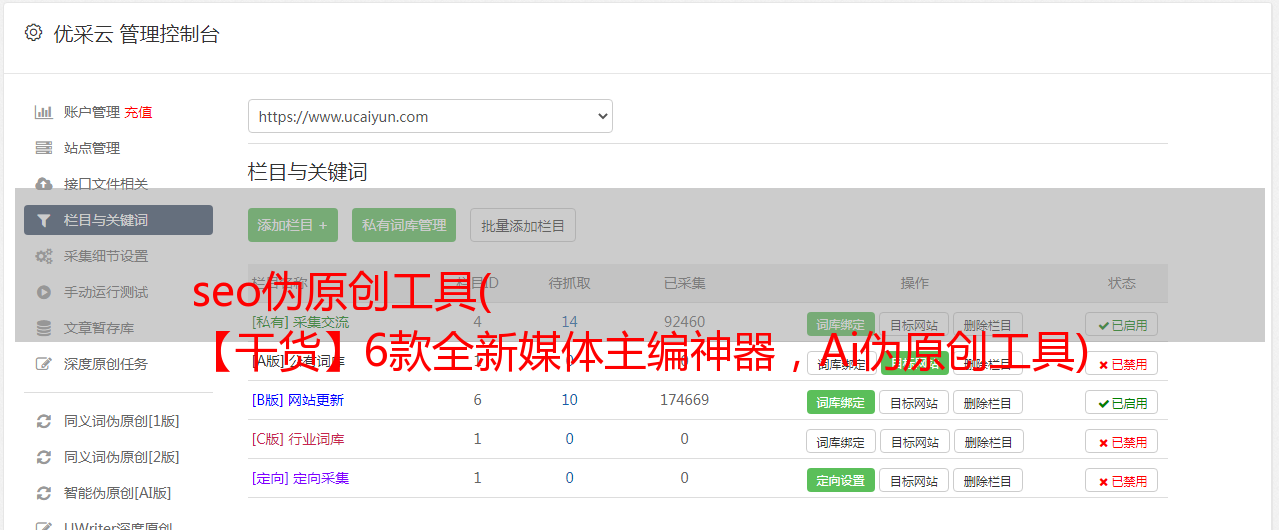Click the [C版] 行业词库 column name

(298, 439)
